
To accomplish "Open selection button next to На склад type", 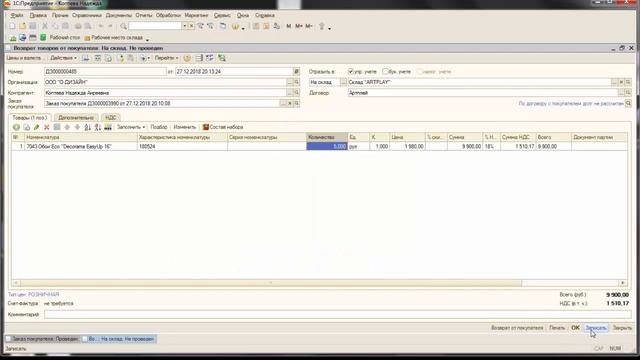I will (x=343, y=82).
